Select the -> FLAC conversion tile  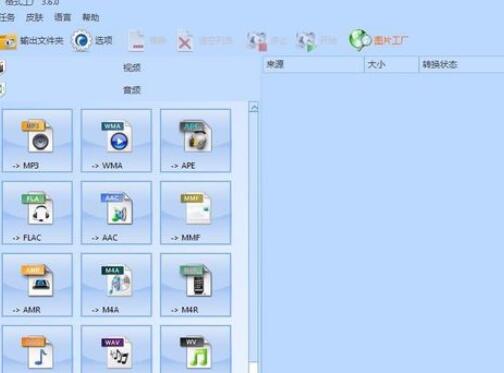pos(37,213)
